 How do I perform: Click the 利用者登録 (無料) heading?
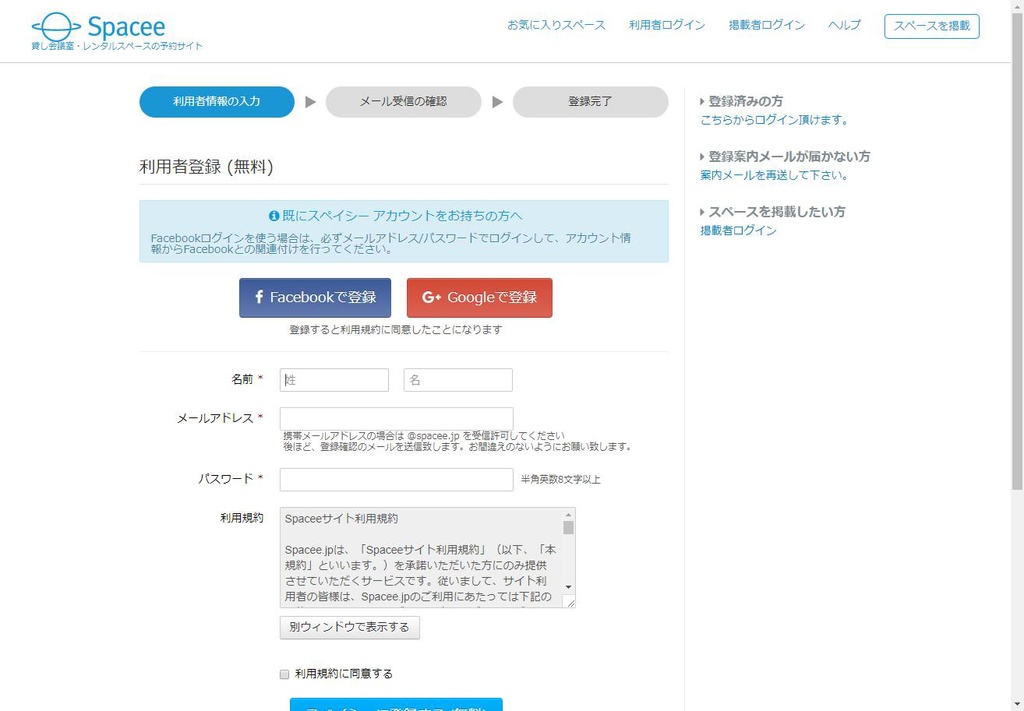[x=206, y=166]
